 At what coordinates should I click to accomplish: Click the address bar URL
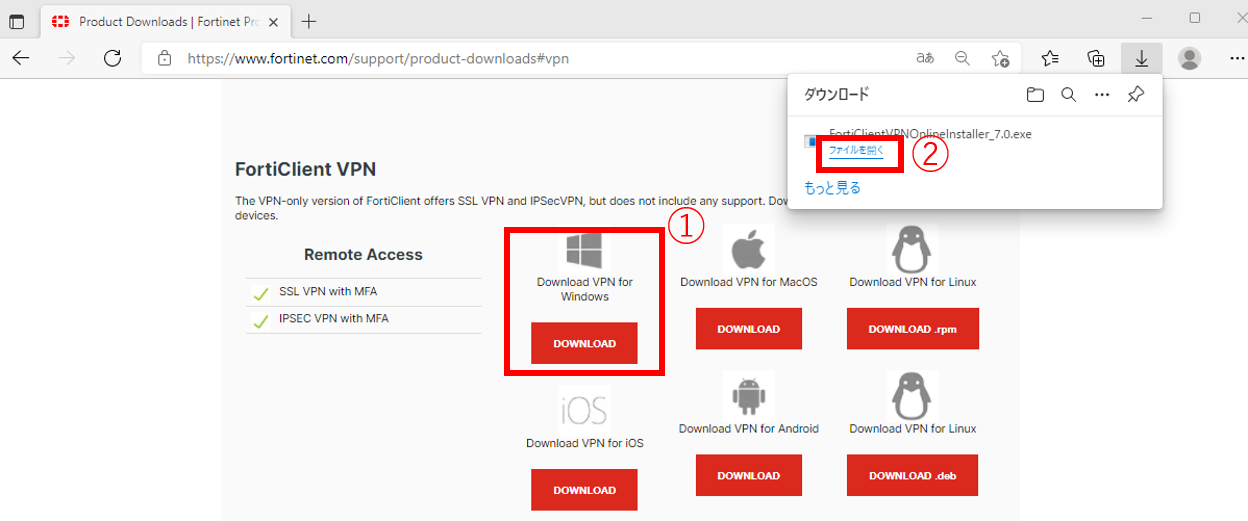coord(378,59)
